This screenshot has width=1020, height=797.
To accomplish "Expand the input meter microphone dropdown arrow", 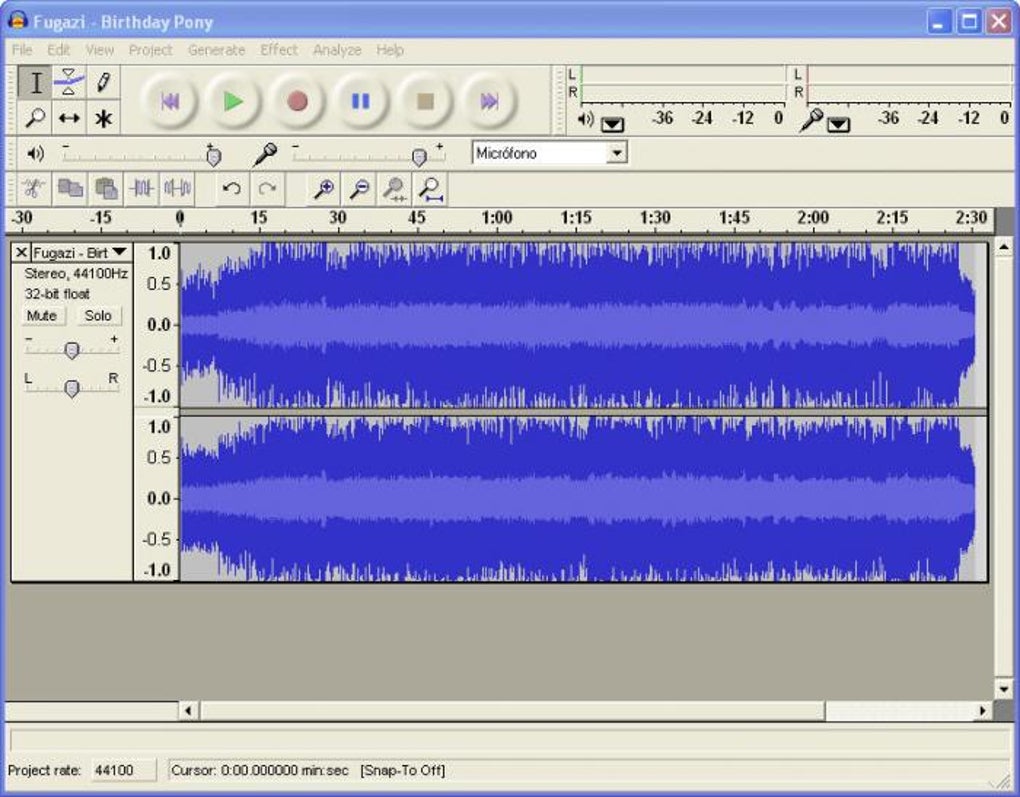I will (x=838, y=124).
